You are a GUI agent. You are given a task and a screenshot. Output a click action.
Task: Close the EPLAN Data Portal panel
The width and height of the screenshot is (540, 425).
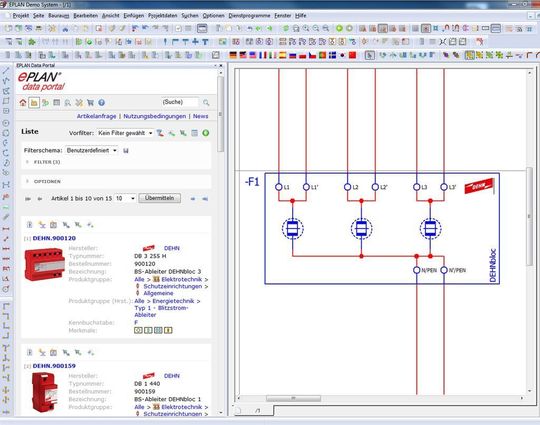pyautogui.click(x=221, y=65)
